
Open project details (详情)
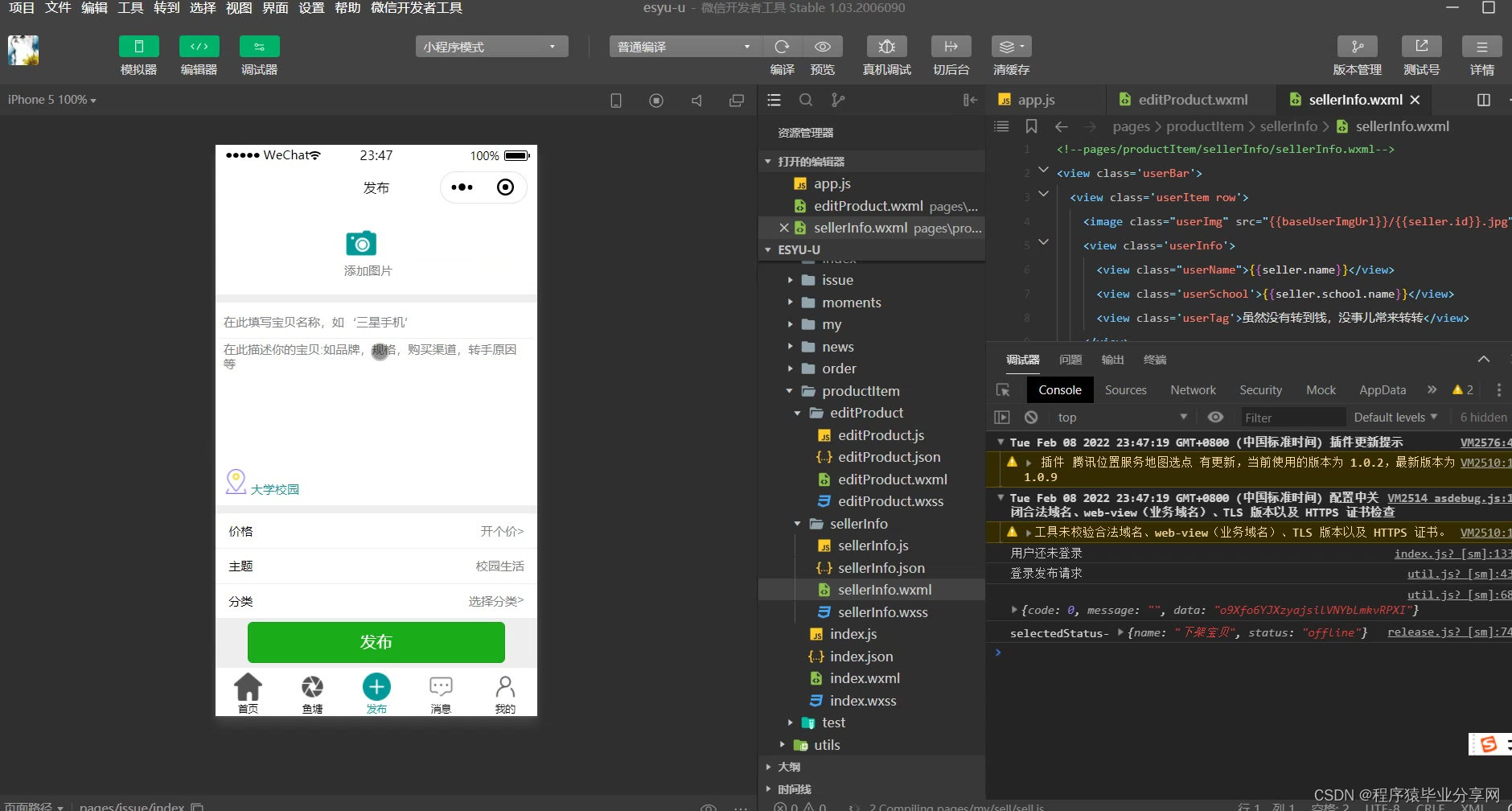(x=1481, y=47)
